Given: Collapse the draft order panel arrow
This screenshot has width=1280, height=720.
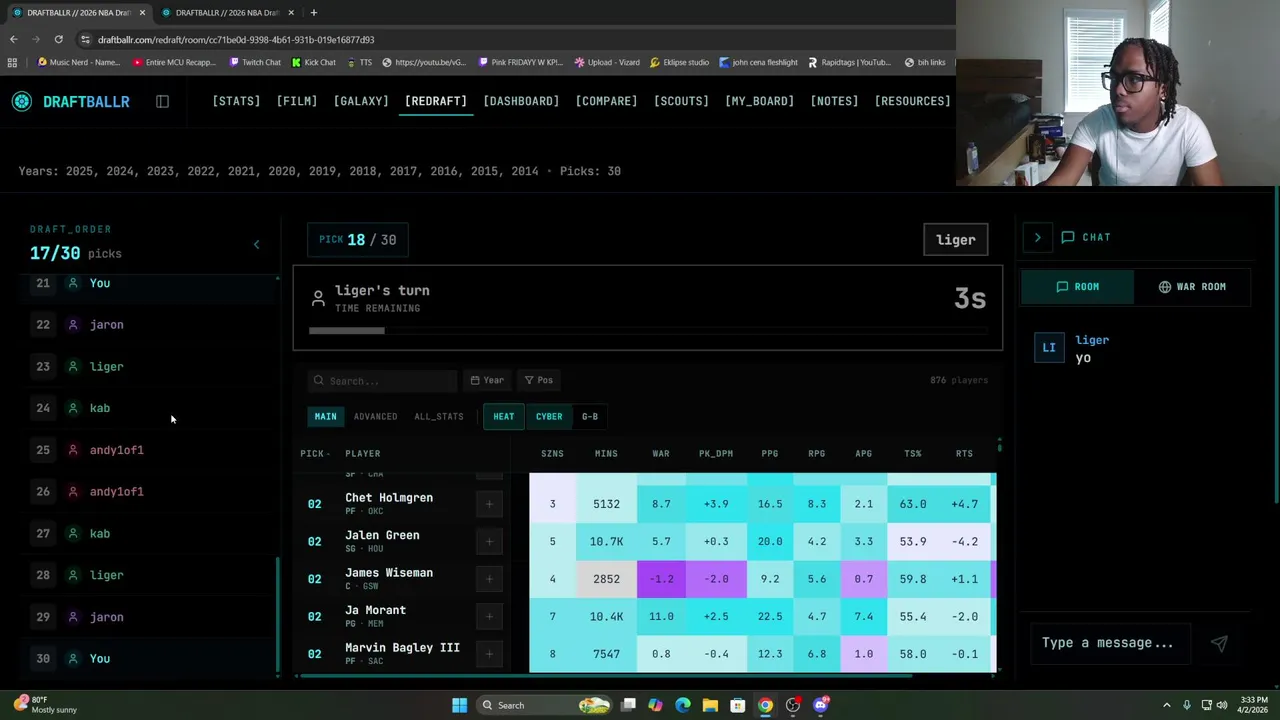Looking at the screenshot, I should point(256,244).
